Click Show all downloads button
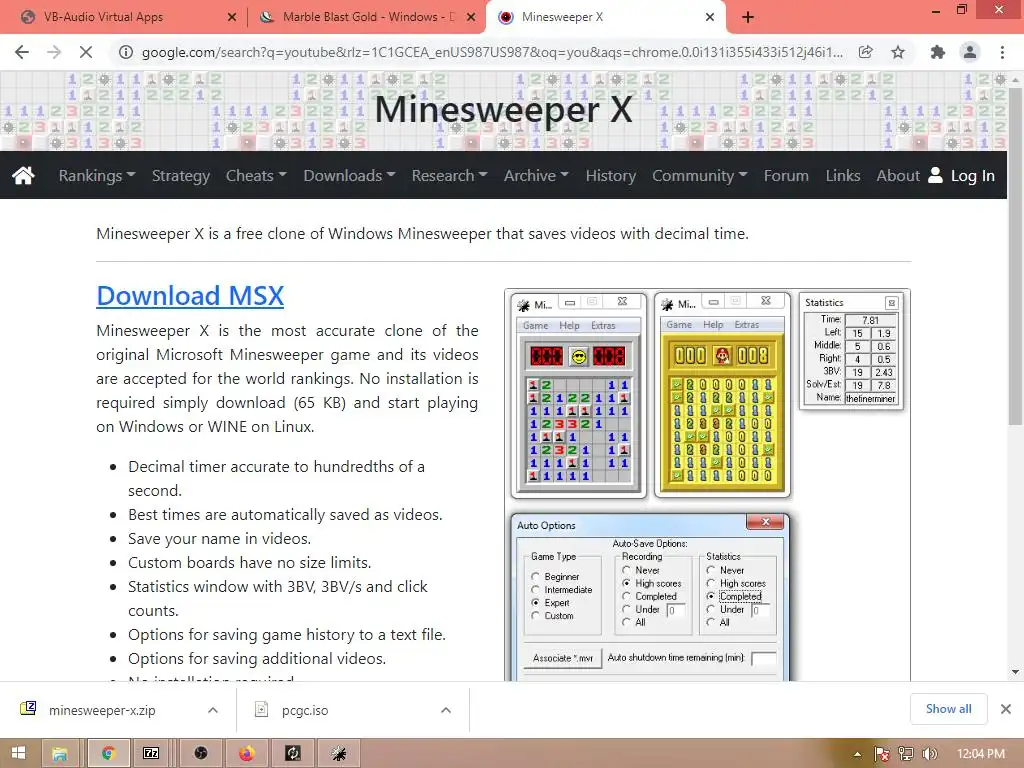Screen dimensions: 1024x768 (948, 709)
